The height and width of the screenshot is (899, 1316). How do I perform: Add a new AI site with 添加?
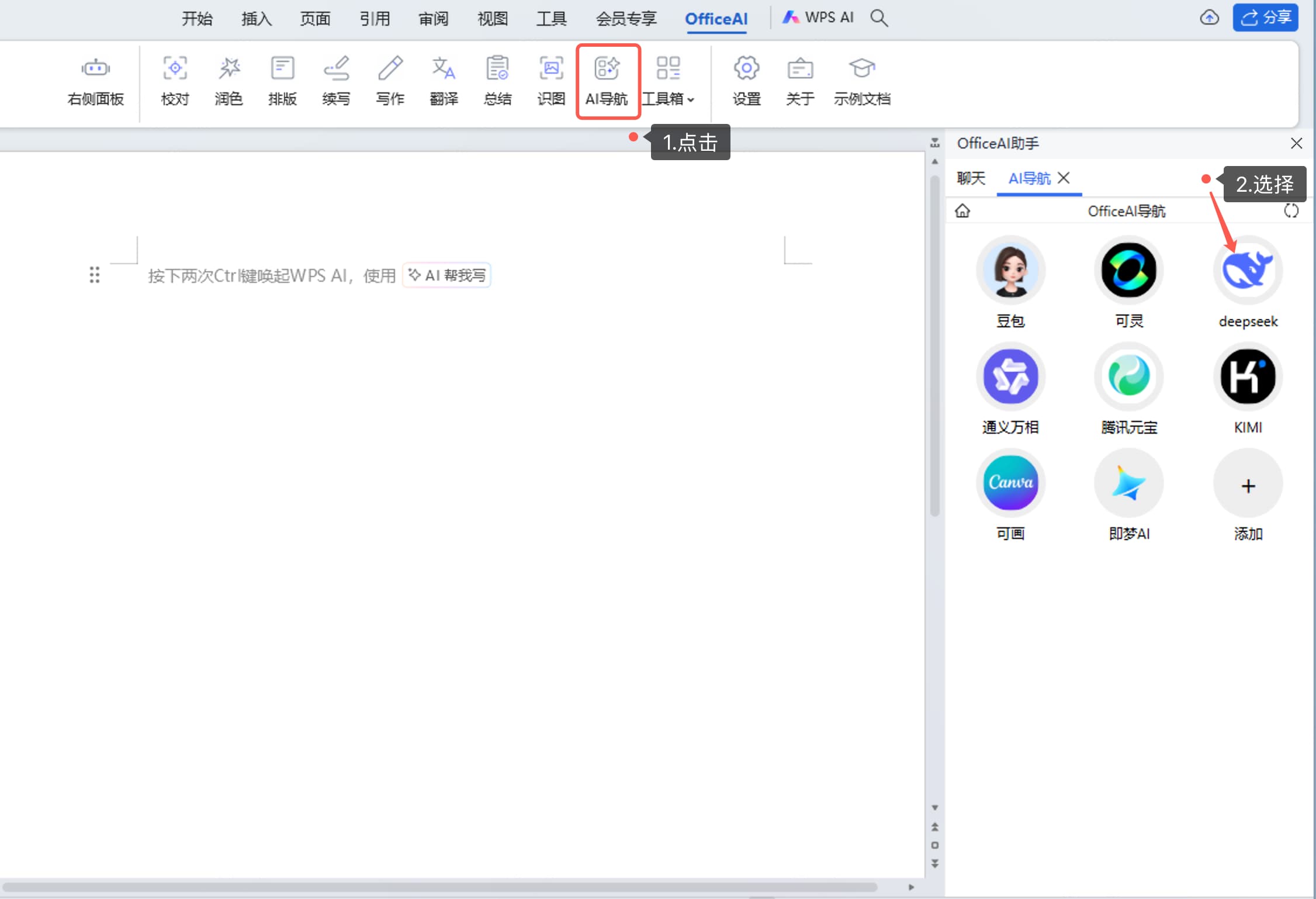1248,486
